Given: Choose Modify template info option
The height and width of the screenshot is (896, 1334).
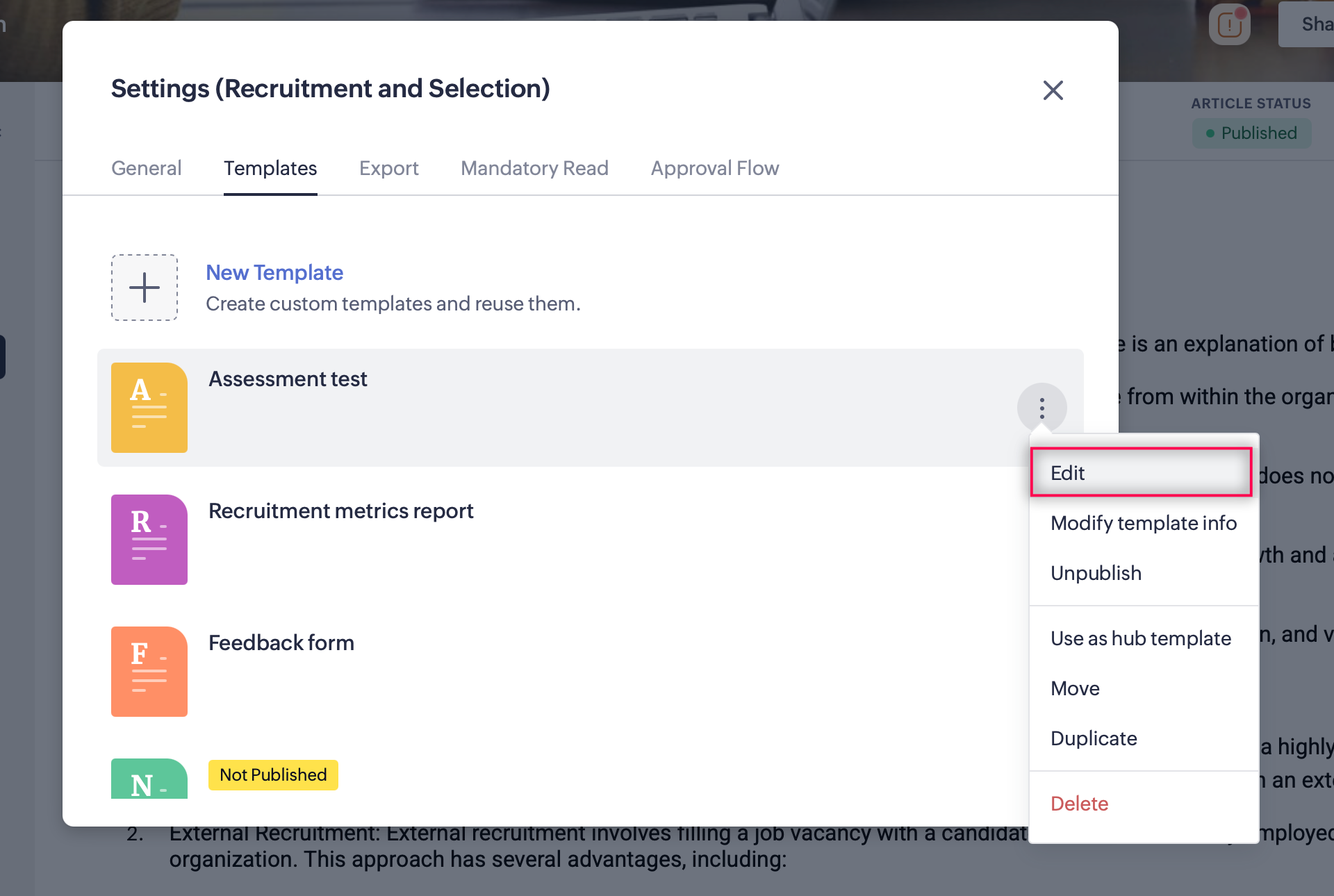Looking at the screenshot, I should click(1143, 523).
